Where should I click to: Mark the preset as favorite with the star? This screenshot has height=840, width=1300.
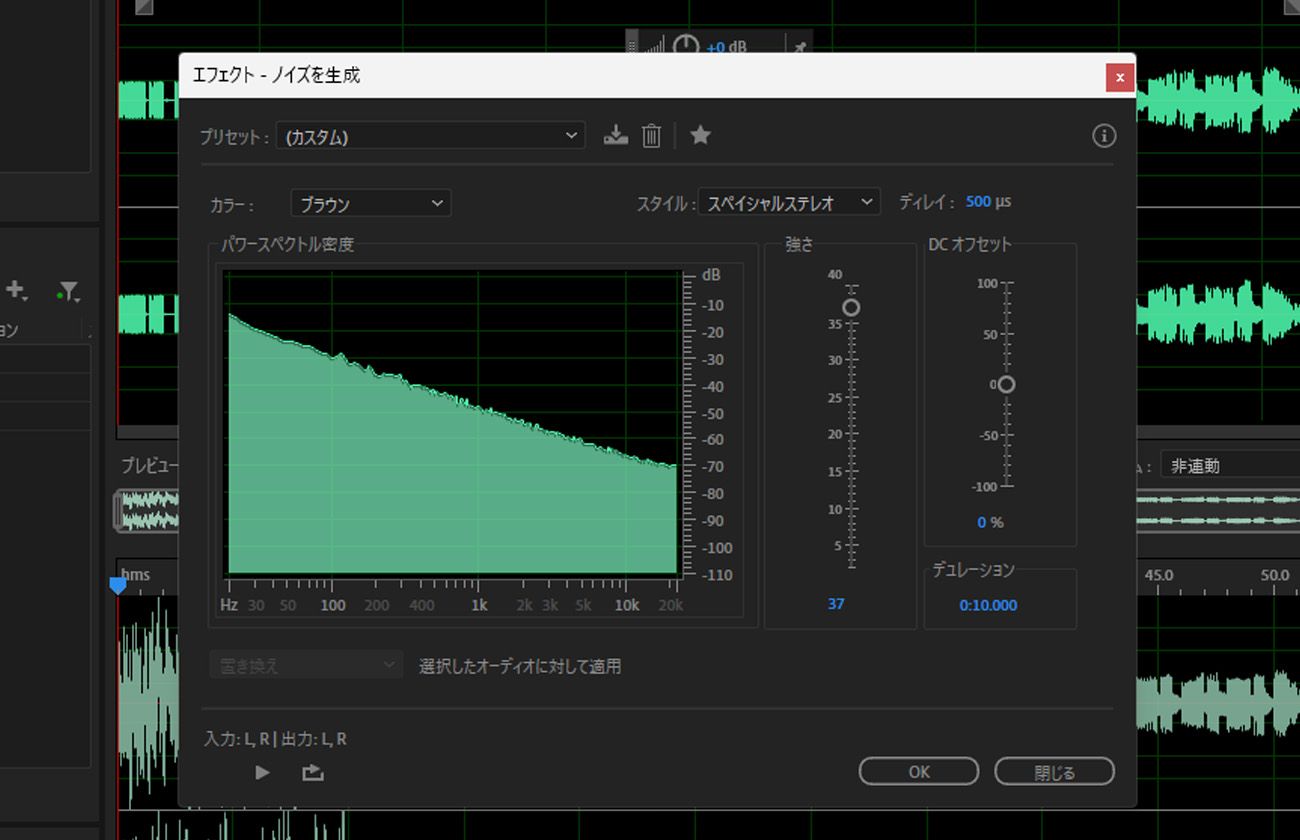click(x=700, y=134)
